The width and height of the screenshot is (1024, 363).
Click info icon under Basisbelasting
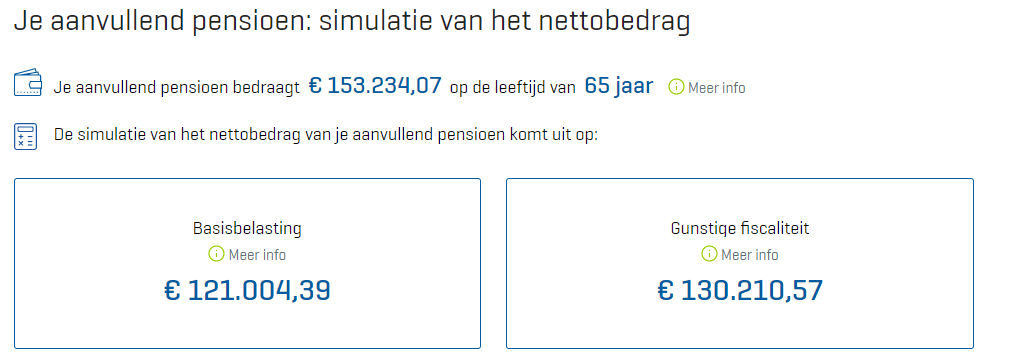pyautogui.click(x=216, y=253)
